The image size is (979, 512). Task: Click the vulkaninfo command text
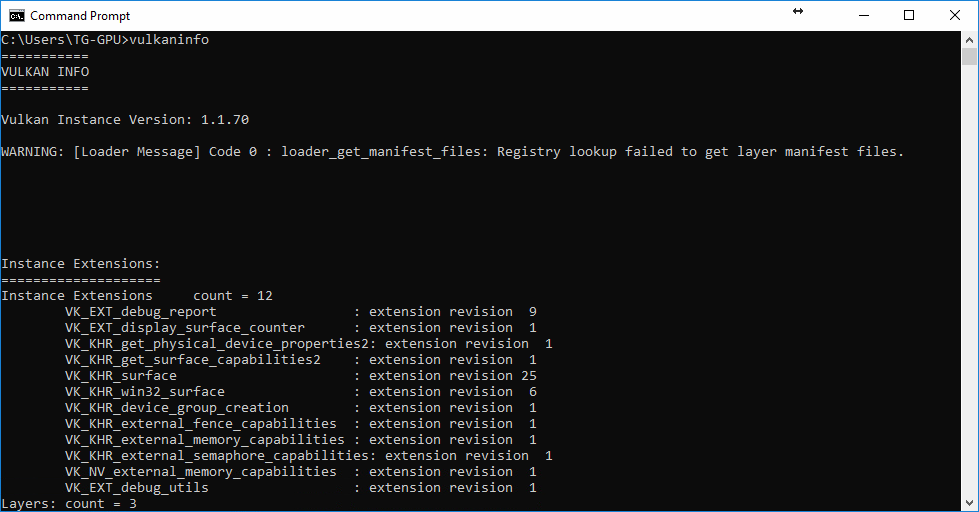pos(169,39)
